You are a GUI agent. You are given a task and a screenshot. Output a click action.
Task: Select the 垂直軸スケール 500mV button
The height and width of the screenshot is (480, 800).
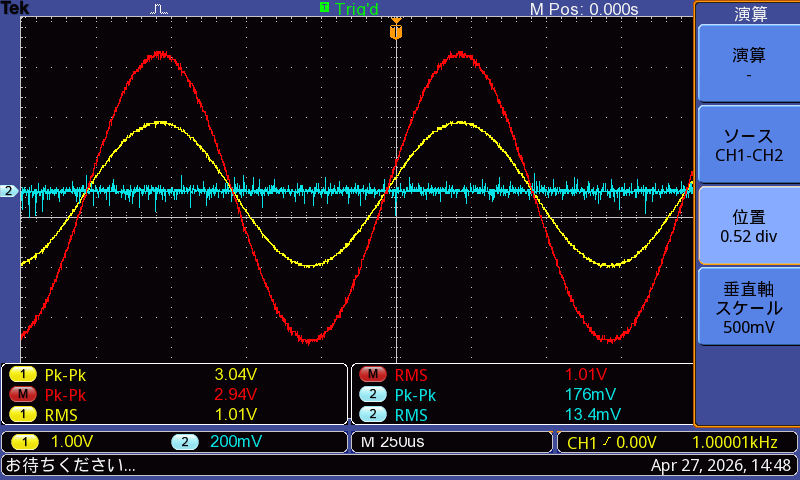pyautogui.click(x=748, y=307)
